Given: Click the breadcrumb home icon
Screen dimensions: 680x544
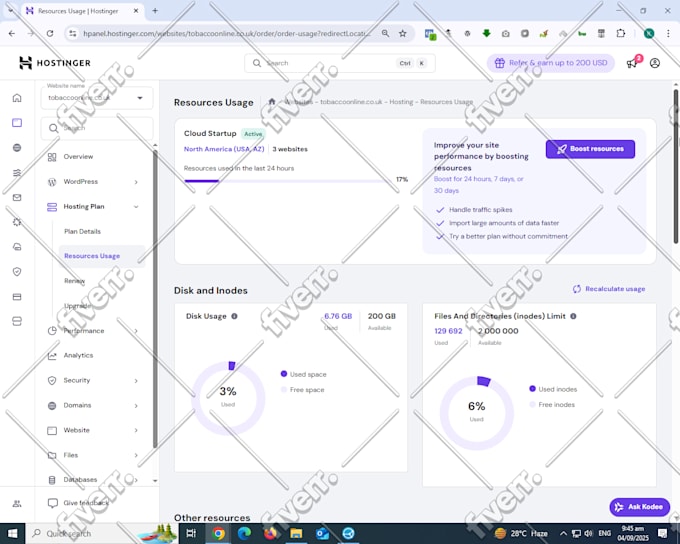Looking at the screenshot, I should 272,102.
